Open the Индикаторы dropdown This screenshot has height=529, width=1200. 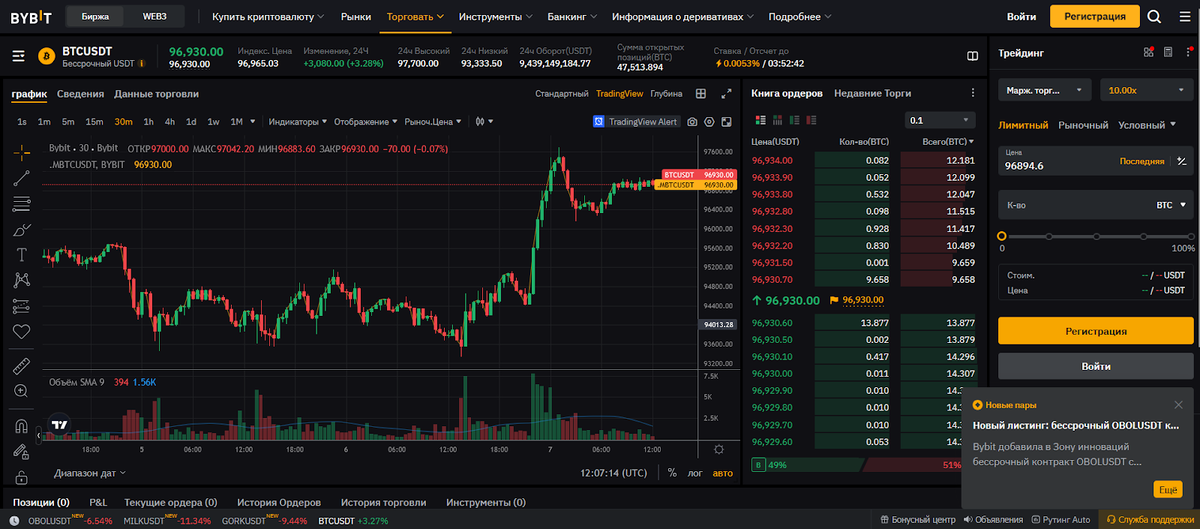click(x=298, y=122)
